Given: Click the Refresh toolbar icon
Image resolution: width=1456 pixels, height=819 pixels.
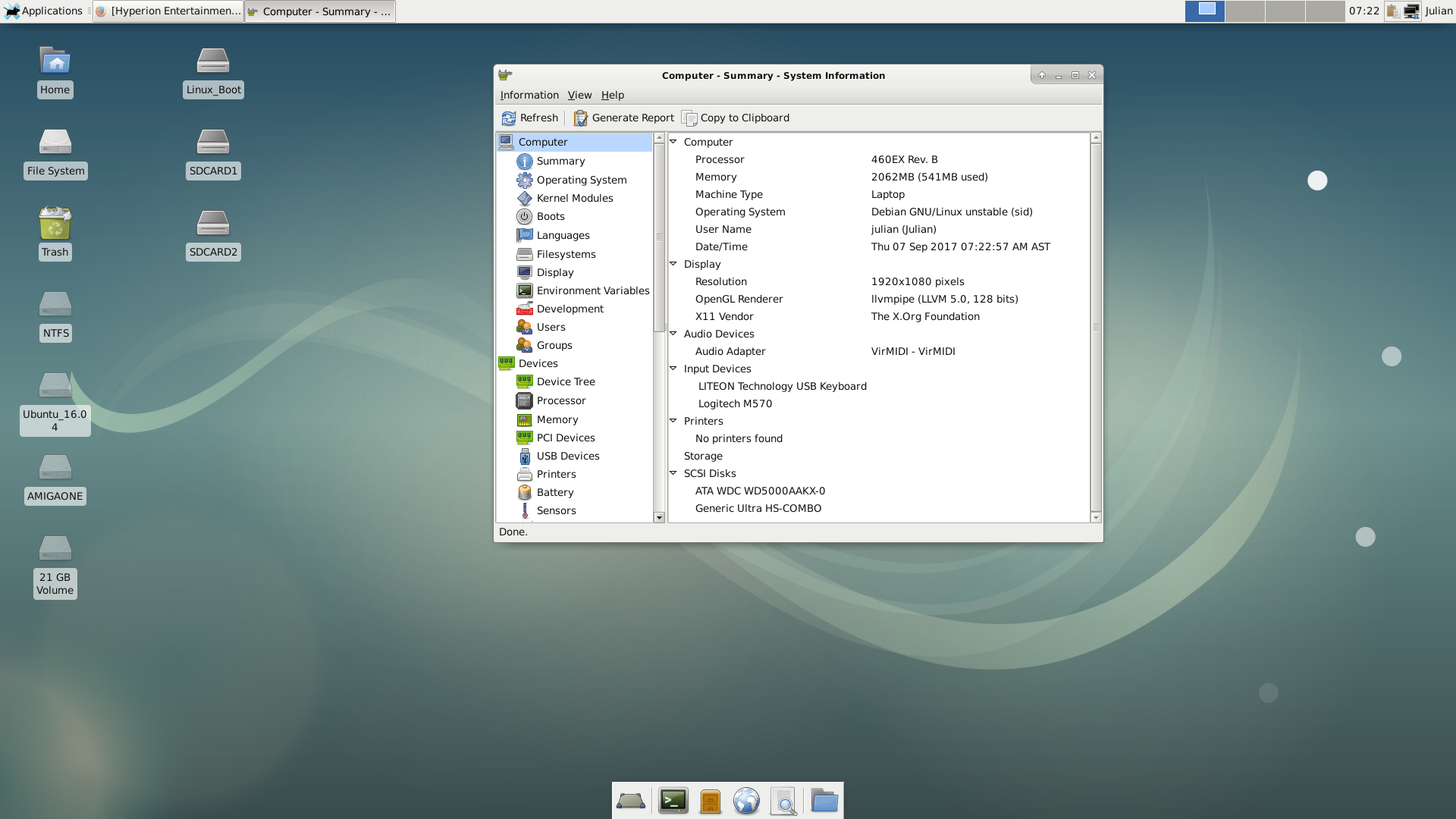Looking at the screenshot, I should click(x=509, y=118).
